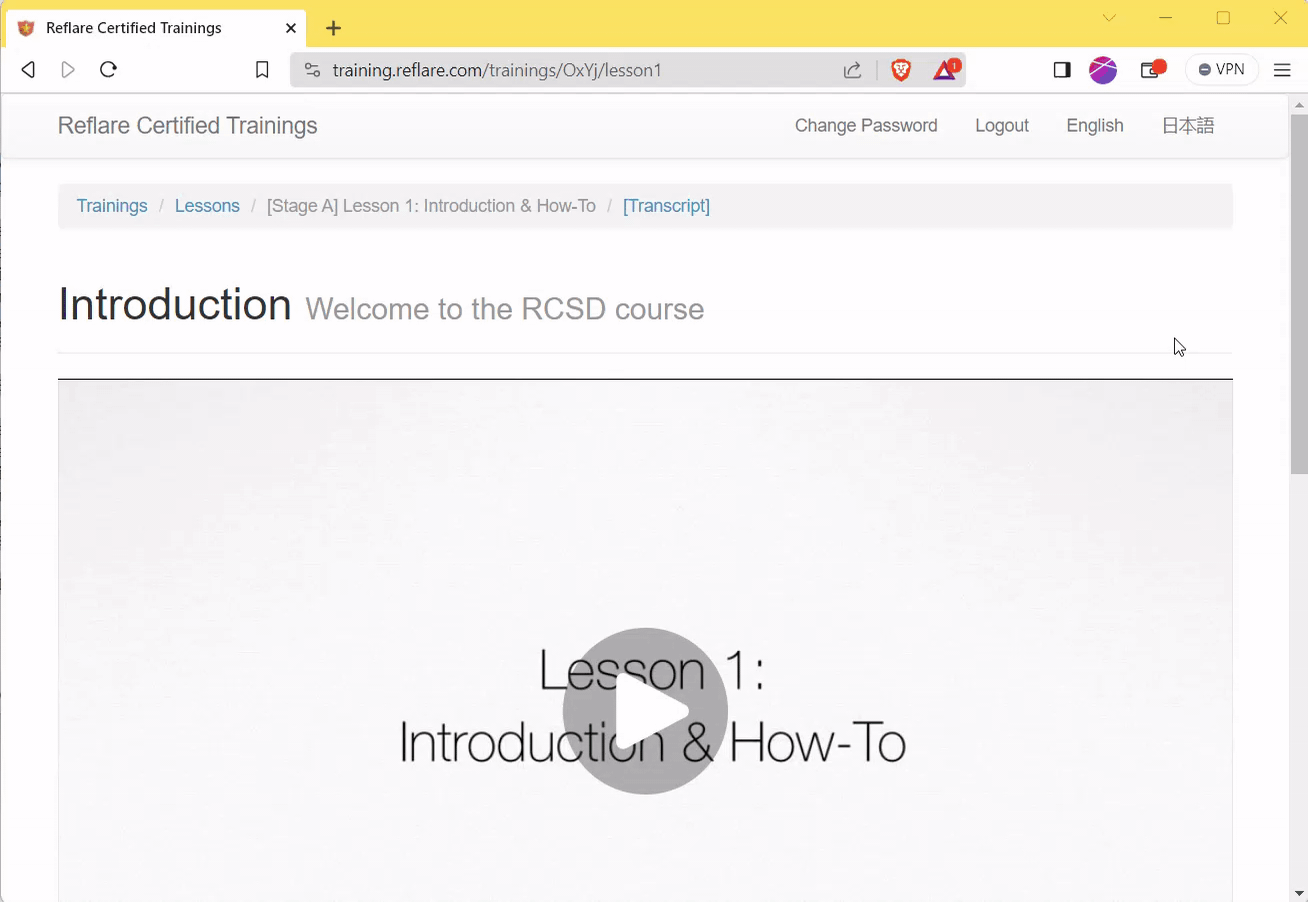The height and width of the screenshot is (902, 1308).
Task: Reload the page with the refresh icon
Action: tap(109, 70)
